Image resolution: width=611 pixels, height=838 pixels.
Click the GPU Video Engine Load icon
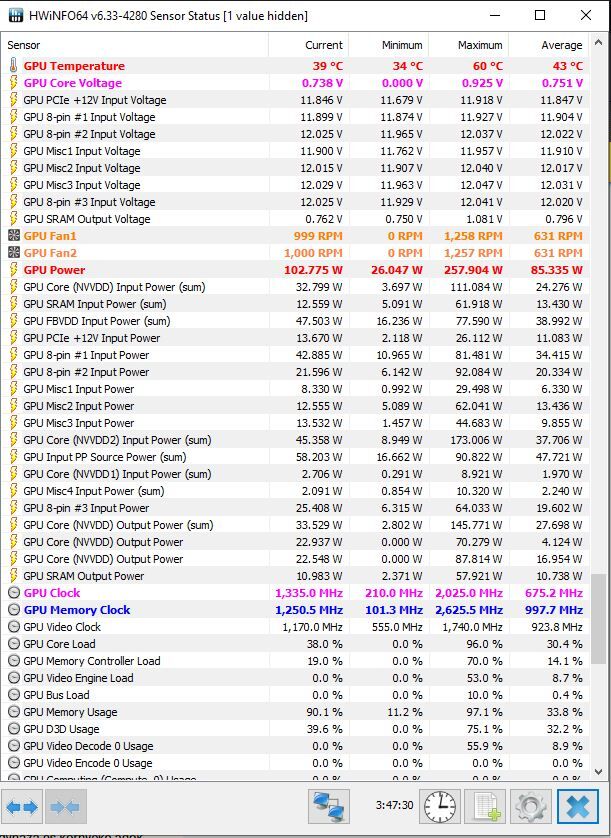(x=14, y=678)
